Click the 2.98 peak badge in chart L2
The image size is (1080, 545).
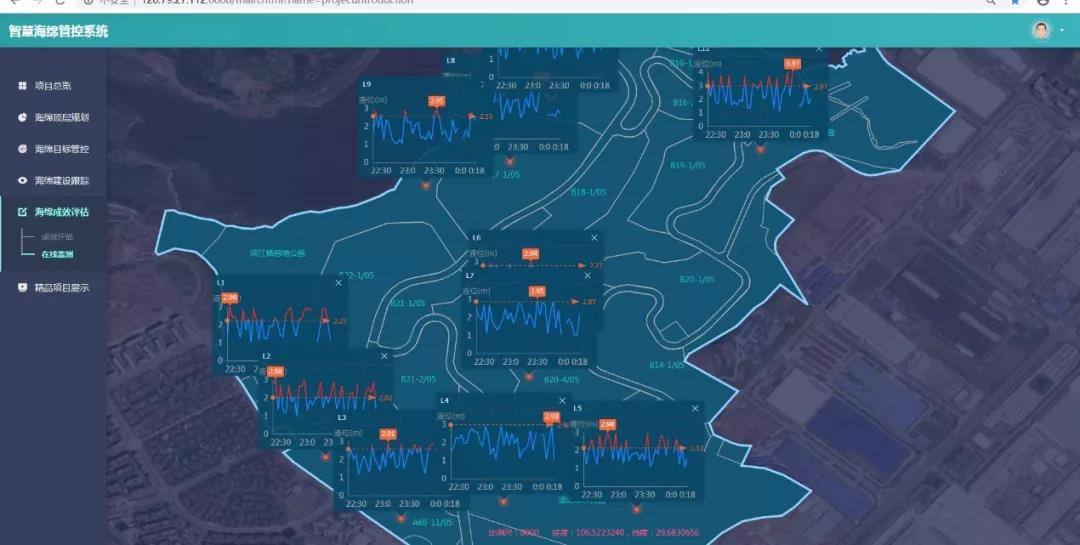point(275,372)
